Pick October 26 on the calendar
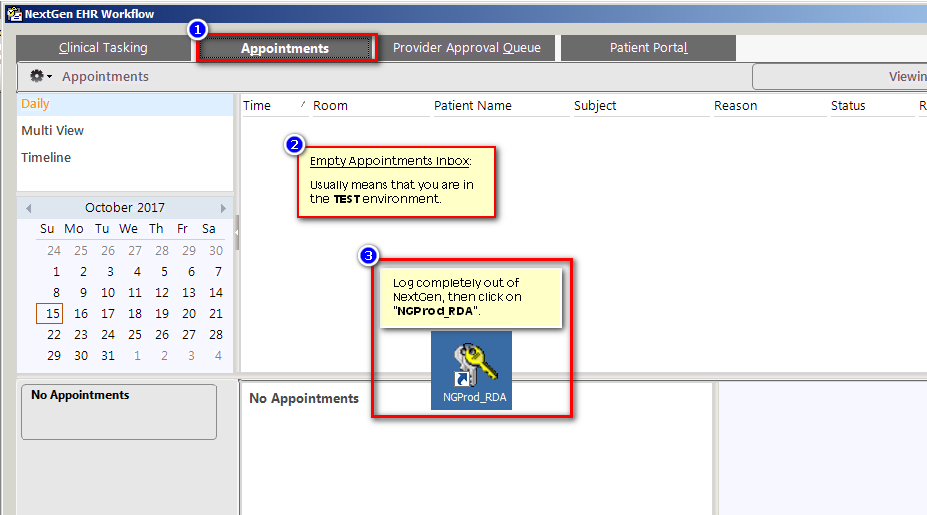The width and height of the screenshot is (927, 515). [x=162, y=335]
